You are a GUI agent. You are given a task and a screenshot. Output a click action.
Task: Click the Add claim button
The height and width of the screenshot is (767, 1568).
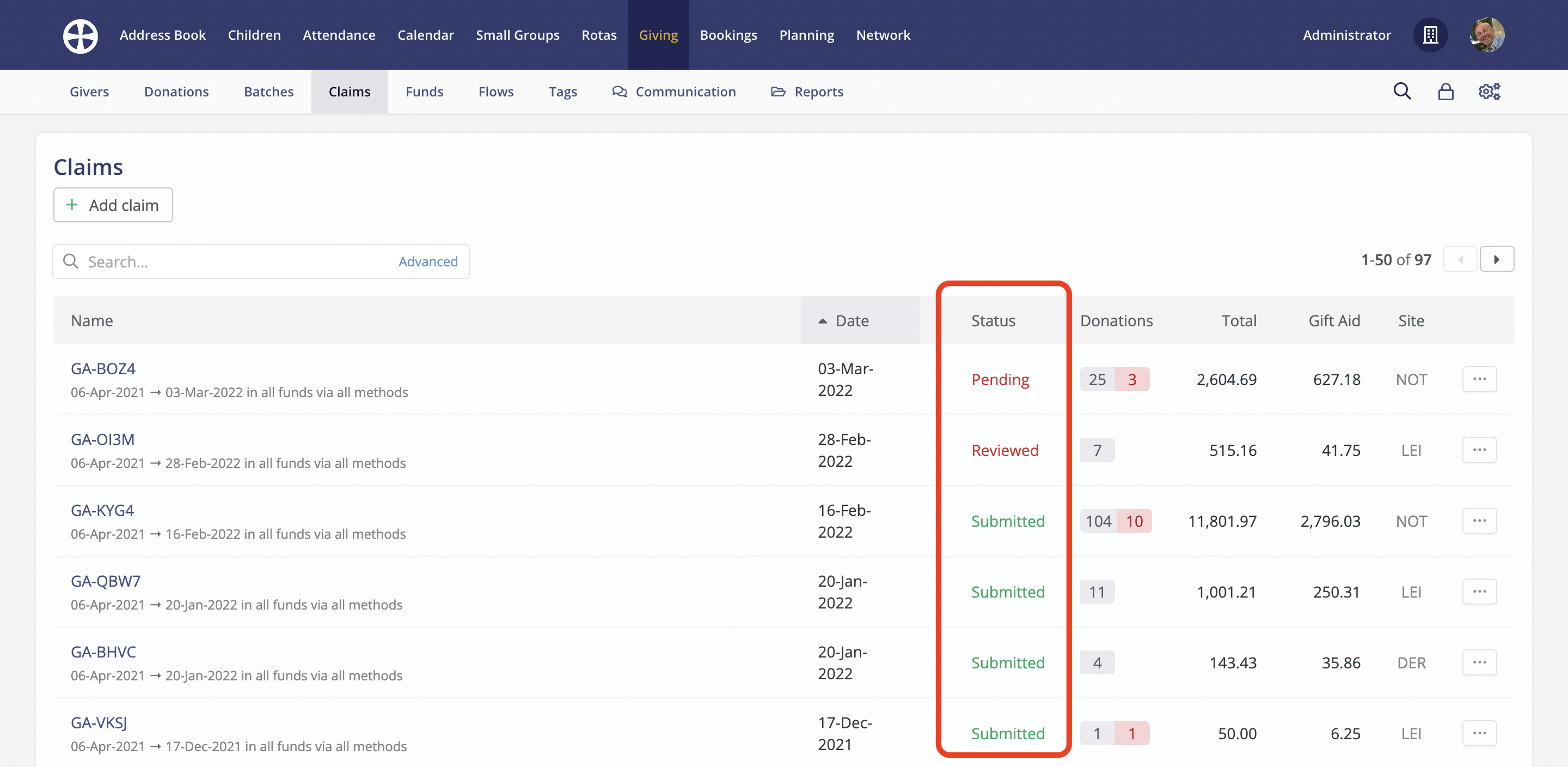(x=113, y=205)
